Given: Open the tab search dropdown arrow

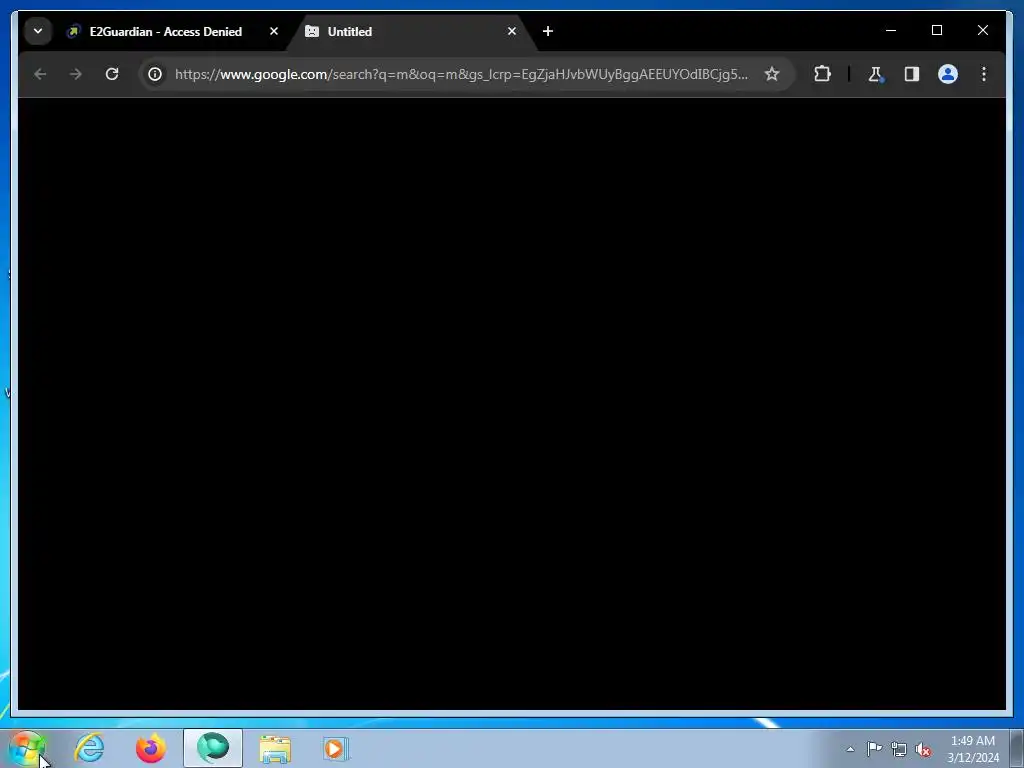Looking at the screenshot, I should point(38,31).
